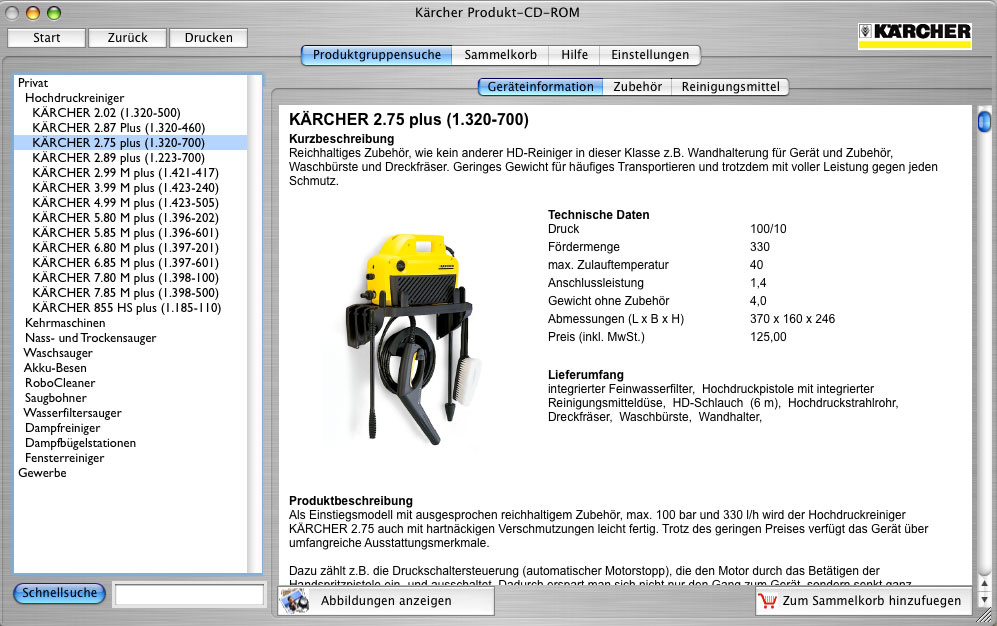The height and width of the screenshot is (626, 997).
Task: Select KÄRCHER 7.80 M plus (1.398-100)
Action: 125,278
